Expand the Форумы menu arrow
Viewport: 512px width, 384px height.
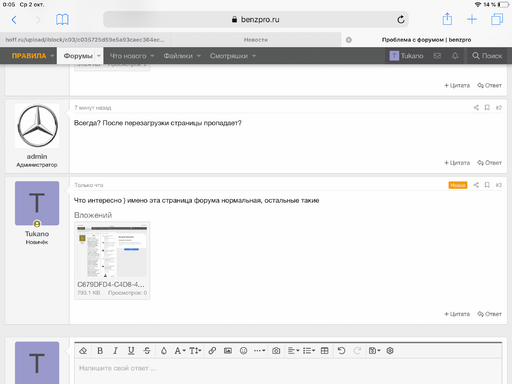point(99,56)
